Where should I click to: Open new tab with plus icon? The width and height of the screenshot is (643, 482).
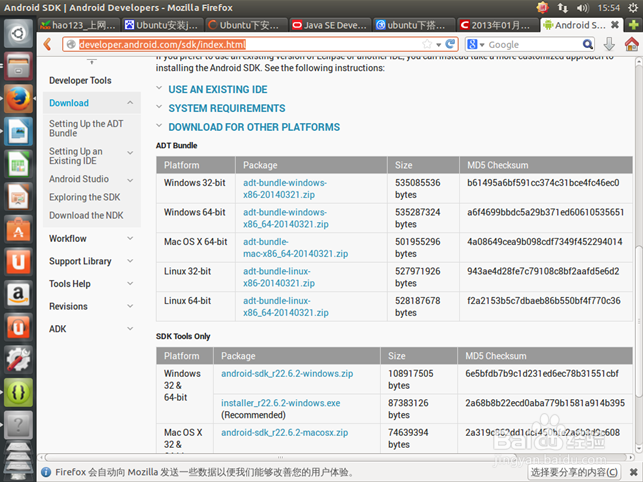633,25
